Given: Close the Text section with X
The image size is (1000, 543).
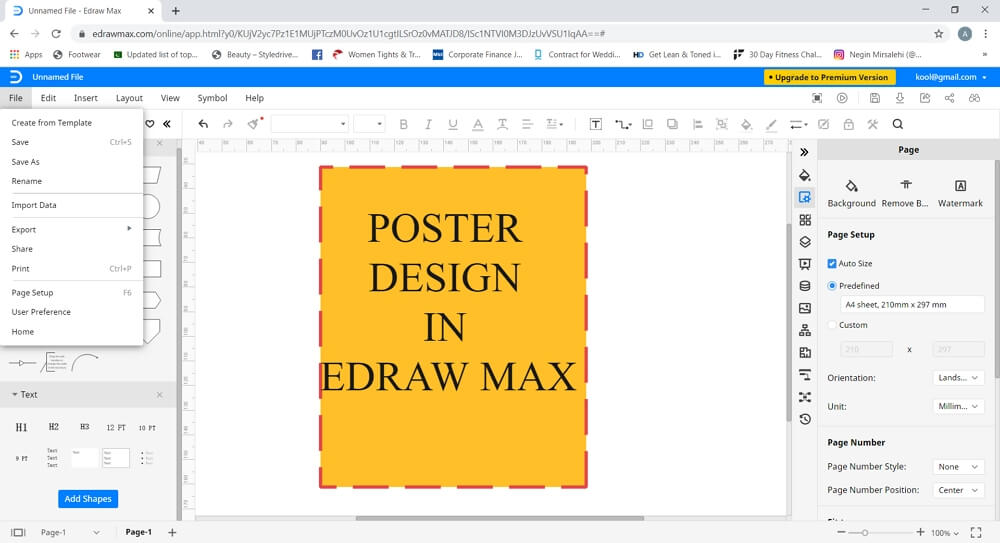Looking at the screenshot, I should tap(159, 395).
